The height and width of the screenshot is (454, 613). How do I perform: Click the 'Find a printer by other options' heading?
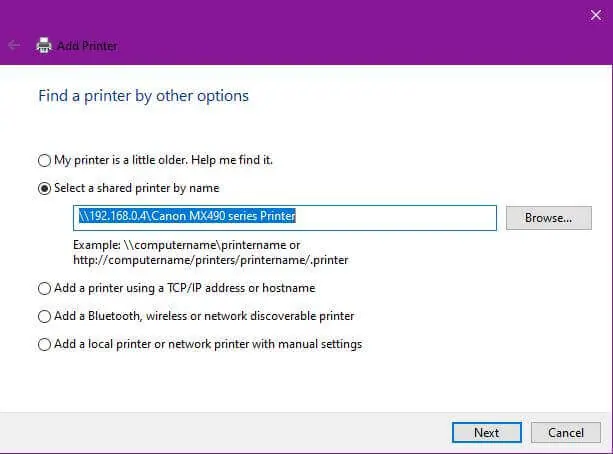(143, 96)
